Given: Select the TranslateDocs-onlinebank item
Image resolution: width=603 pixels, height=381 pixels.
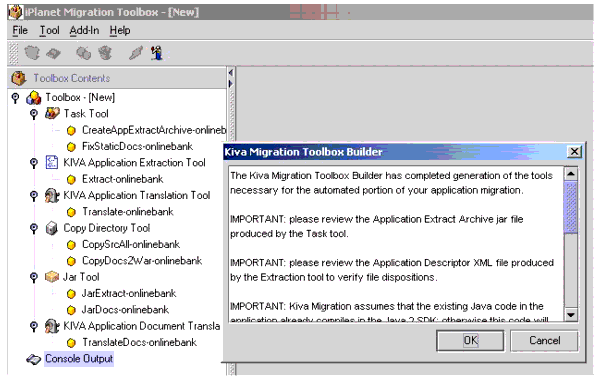Looking at the screenshot, I should 139,343.
